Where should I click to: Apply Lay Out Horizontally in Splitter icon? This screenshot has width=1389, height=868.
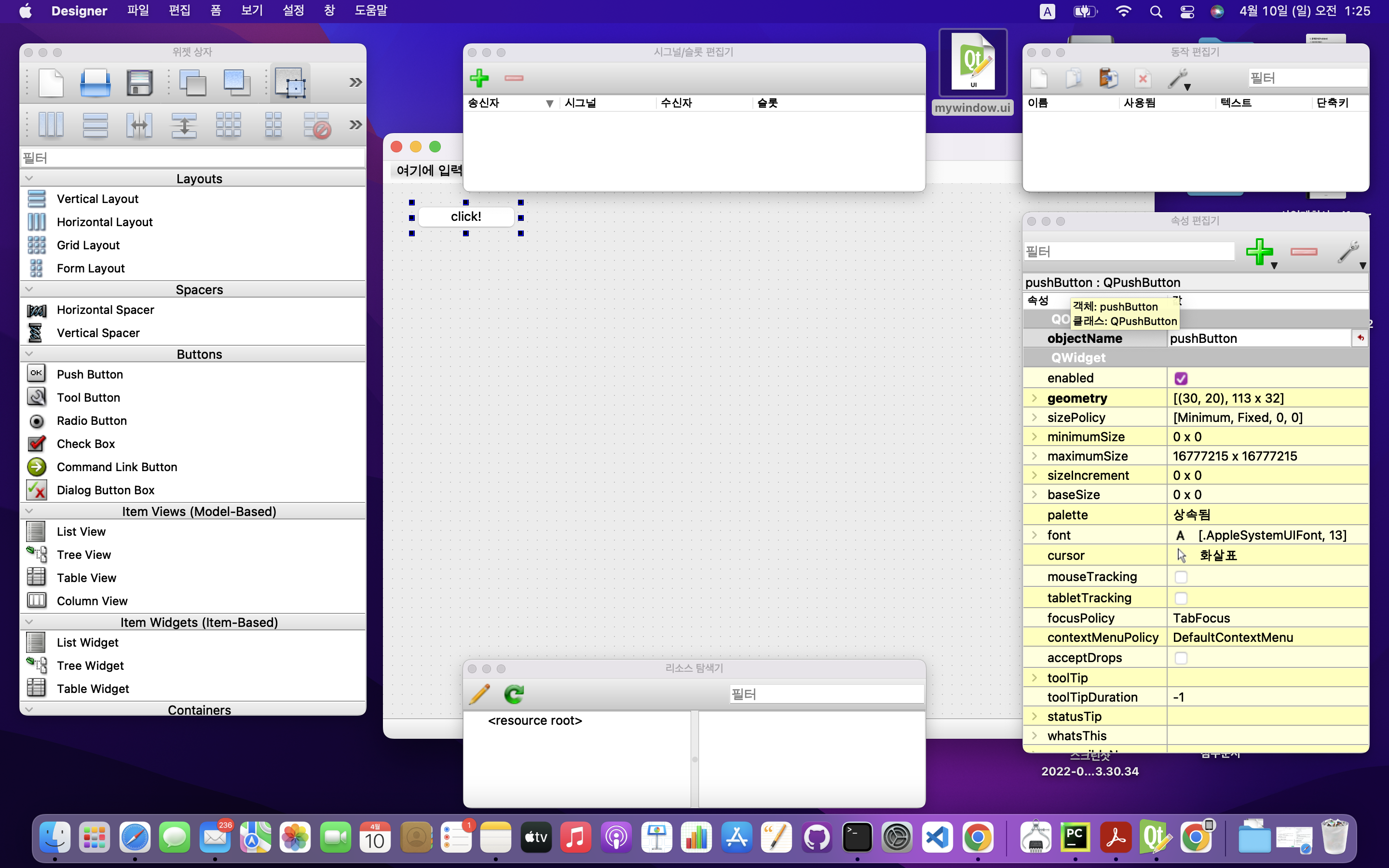click(x=139, y=124)
